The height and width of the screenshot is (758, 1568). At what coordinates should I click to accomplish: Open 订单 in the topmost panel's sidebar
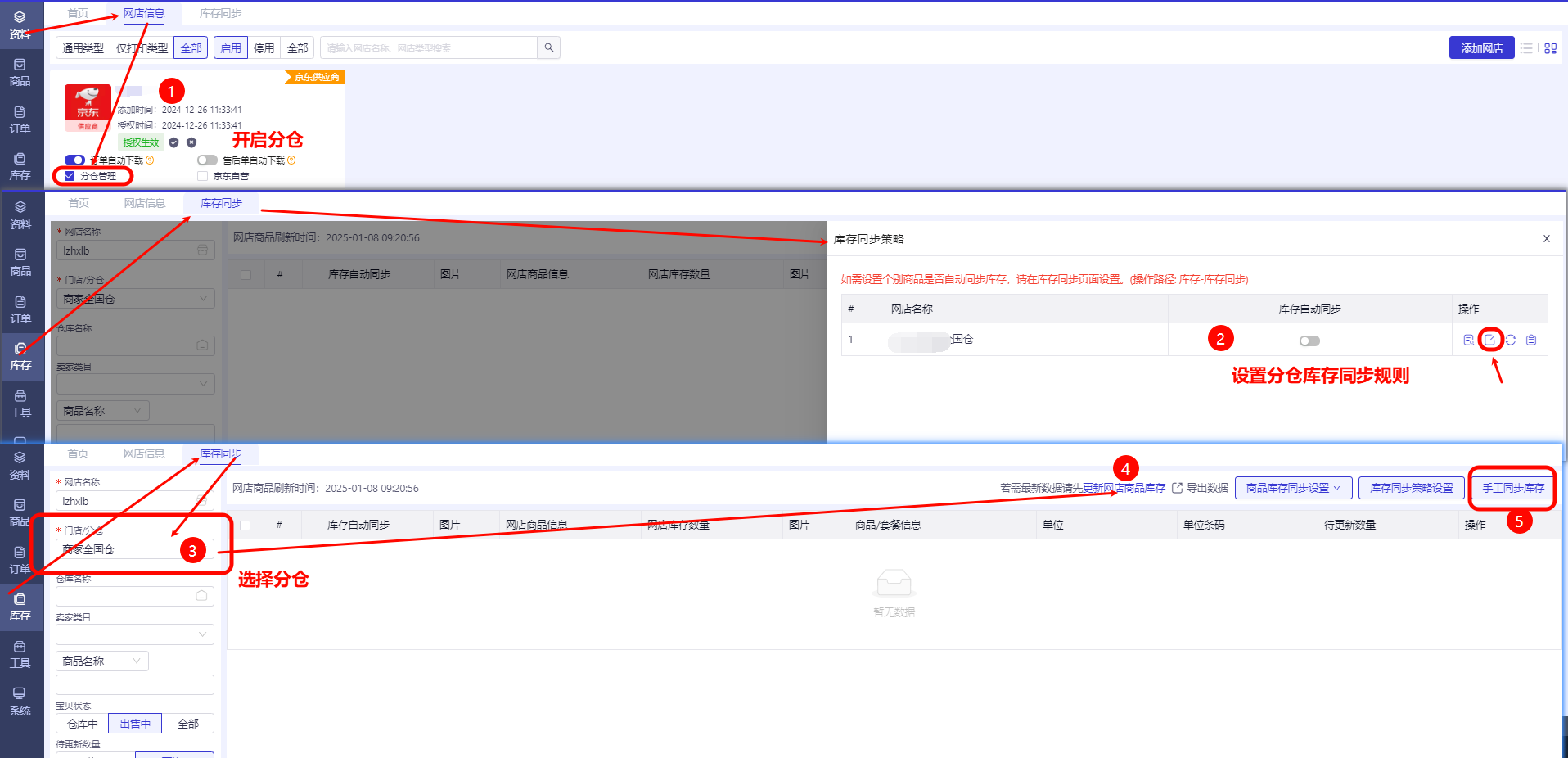20,120
